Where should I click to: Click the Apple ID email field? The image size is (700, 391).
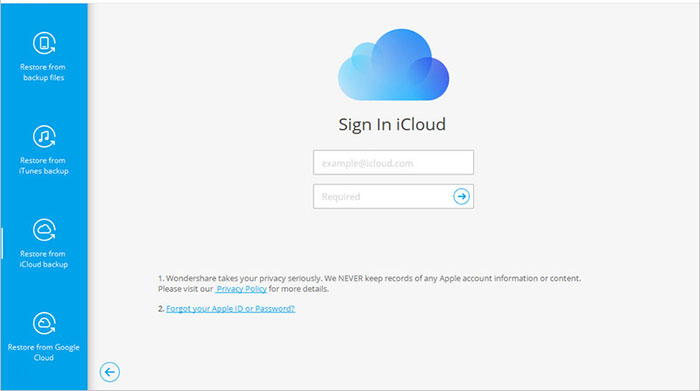[393, 162]
